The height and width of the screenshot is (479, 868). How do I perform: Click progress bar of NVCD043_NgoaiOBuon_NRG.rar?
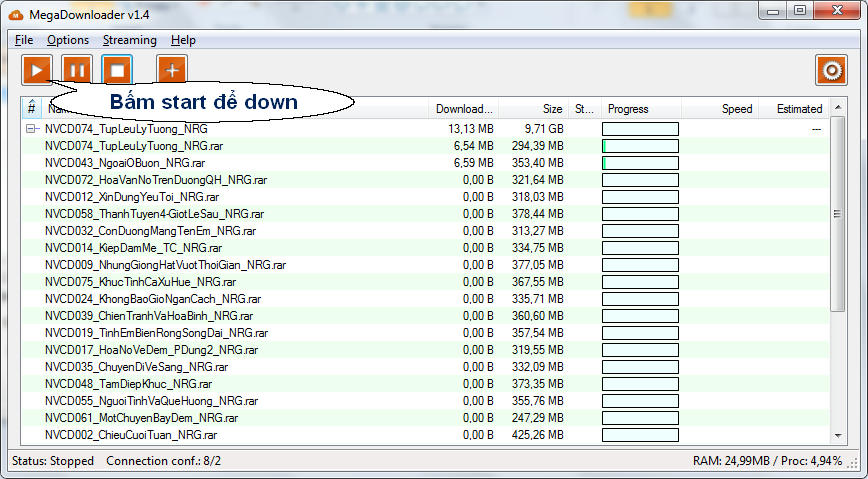pyautogui.click(x=640, y=163)
